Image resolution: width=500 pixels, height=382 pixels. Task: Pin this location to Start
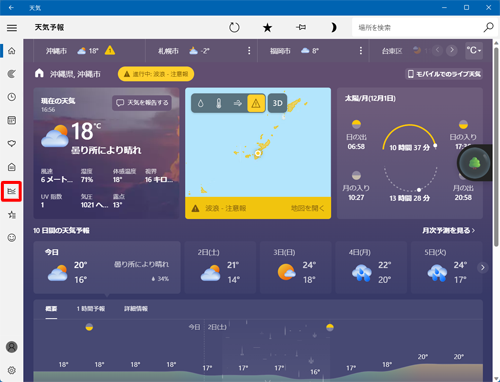(x=301, y=27)
